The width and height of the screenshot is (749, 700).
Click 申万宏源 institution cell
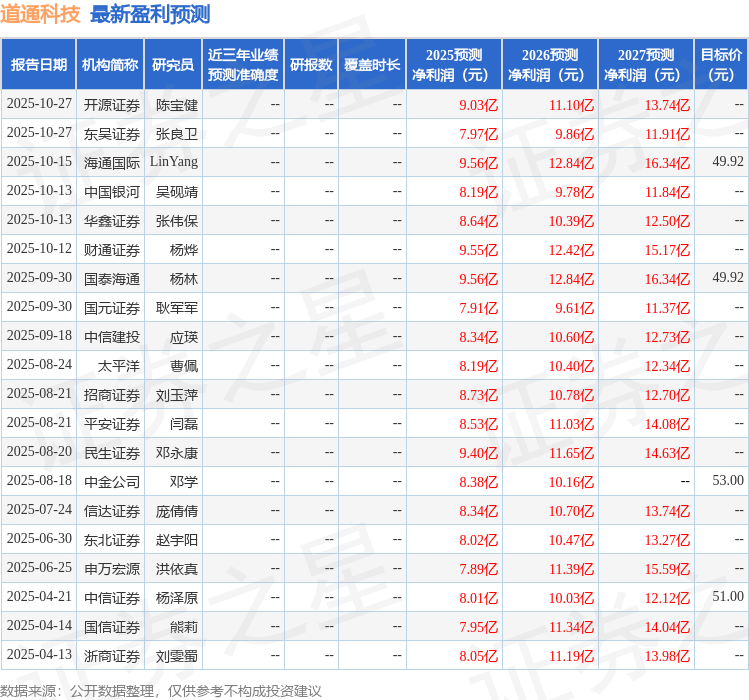[x=112, y=569]
